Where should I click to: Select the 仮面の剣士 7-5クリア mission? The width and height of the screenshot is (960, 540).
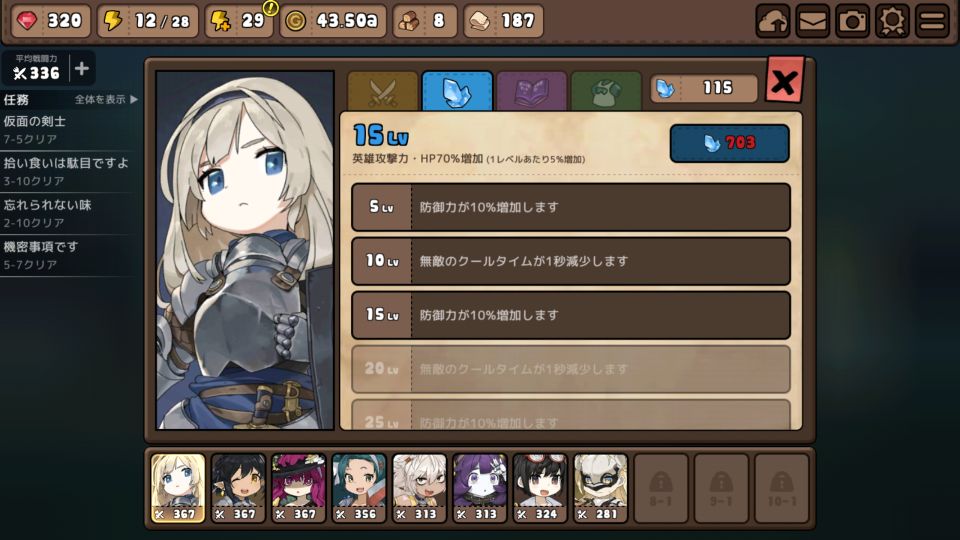pos(69,129)
